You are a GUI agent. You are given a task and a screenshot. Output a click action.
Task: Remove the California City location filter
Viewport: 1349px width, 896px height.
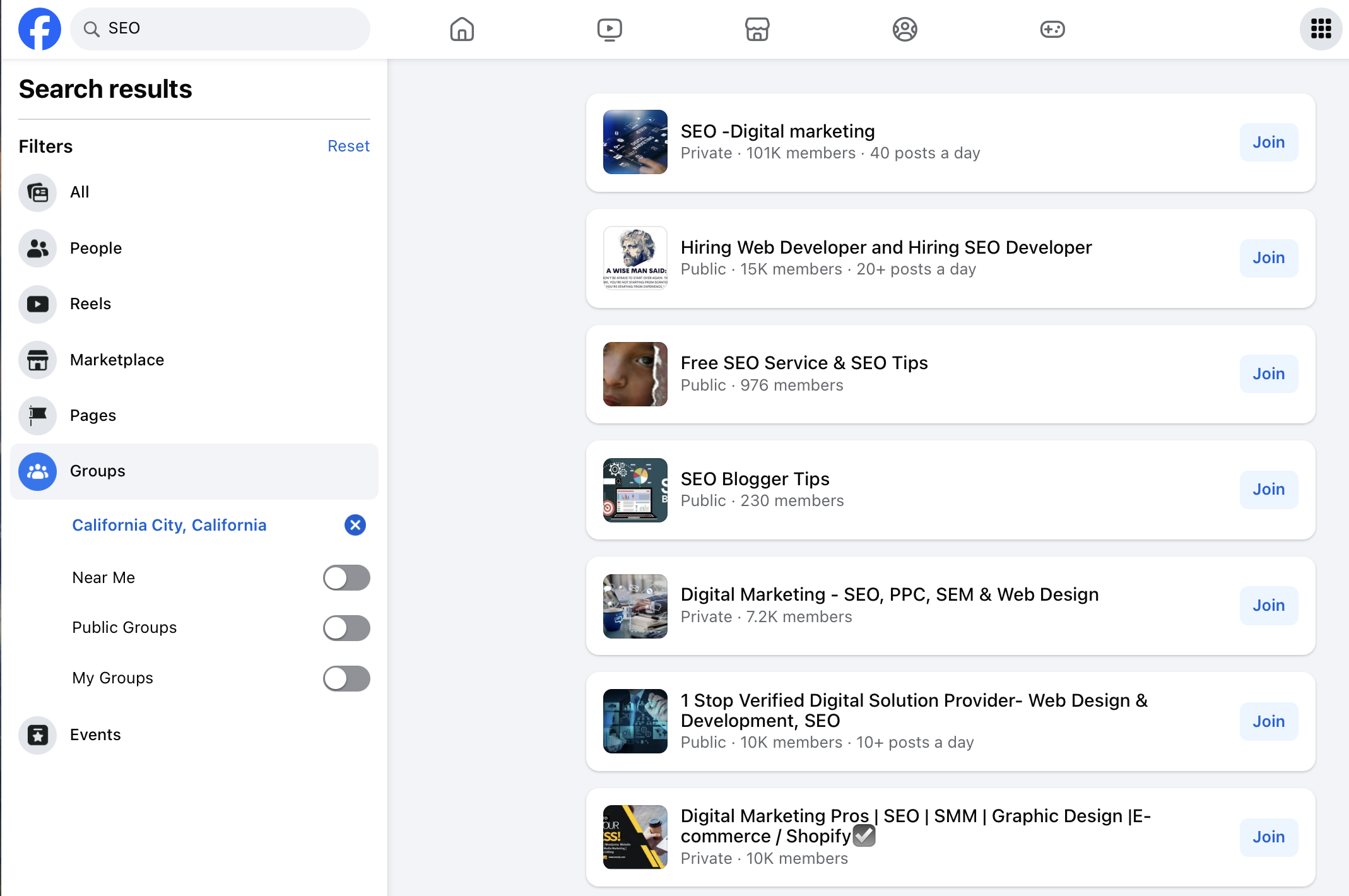point(355,525)
